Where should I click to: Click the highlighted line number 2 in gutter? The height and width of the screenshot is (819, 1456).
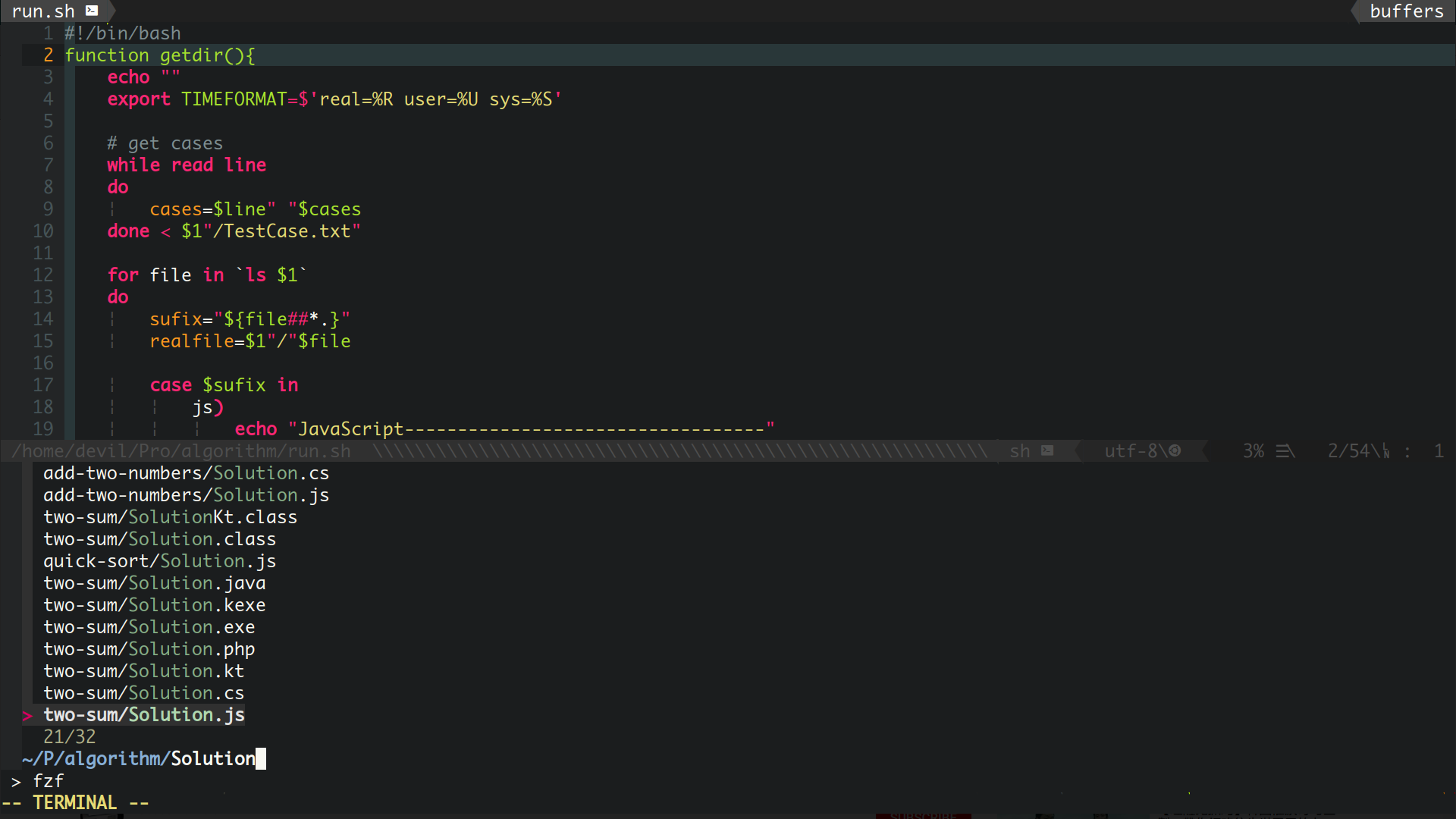click(x=48, y=55)
